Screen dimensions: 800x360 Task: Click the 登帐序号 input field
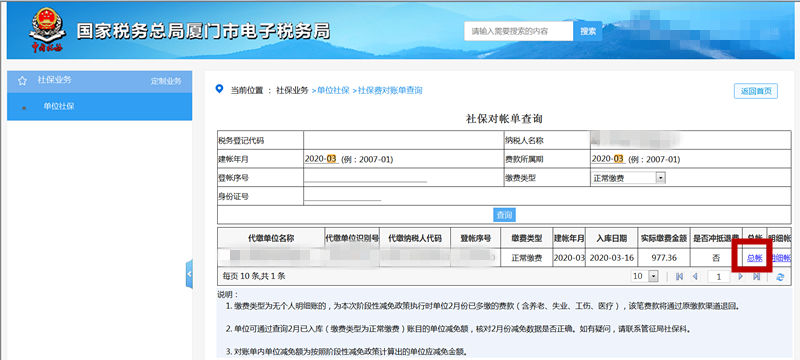coord(366,177)
